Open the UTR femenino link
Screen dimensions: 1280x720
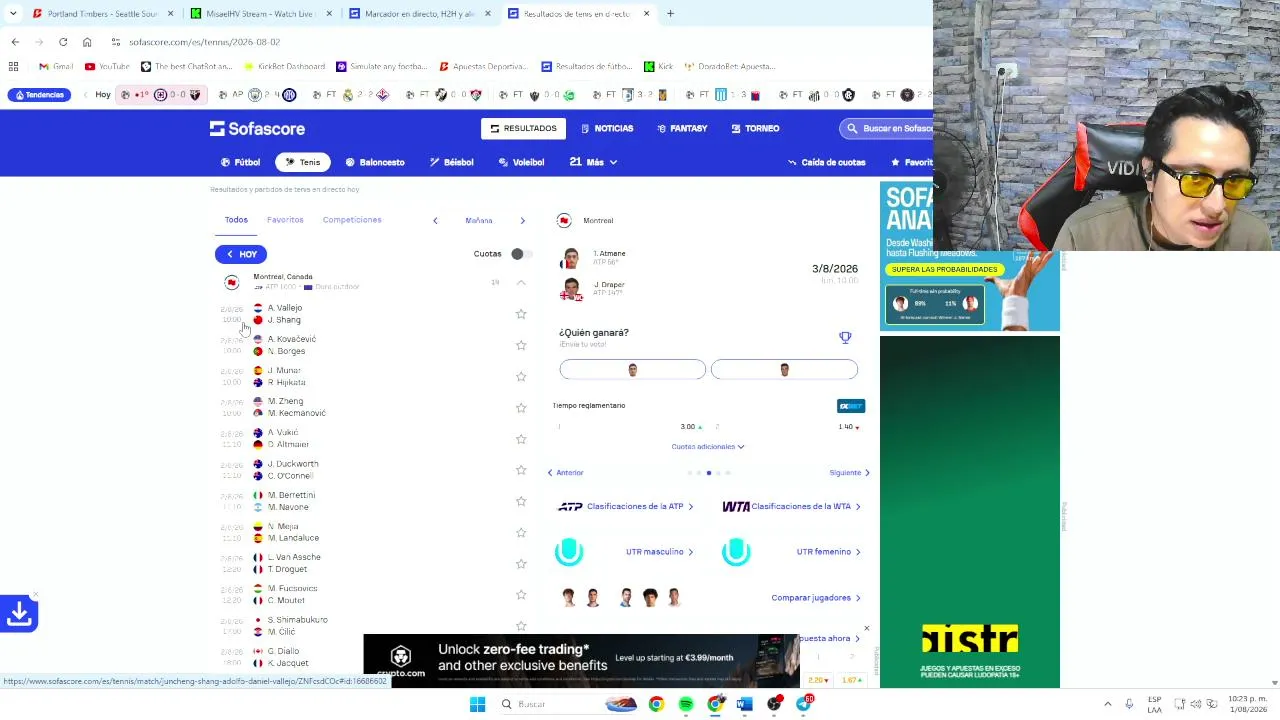[828, 552]
